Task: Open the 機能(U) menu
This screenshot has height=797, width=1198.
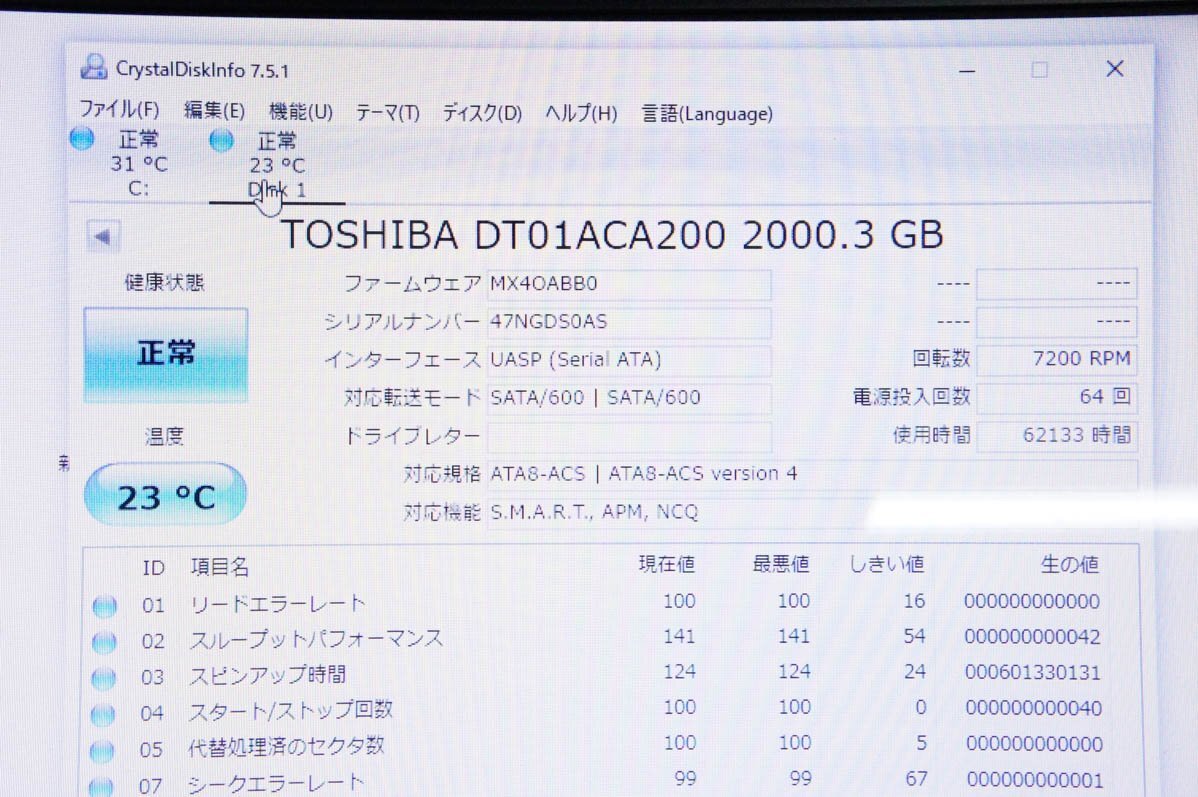Action: point(300,112)
